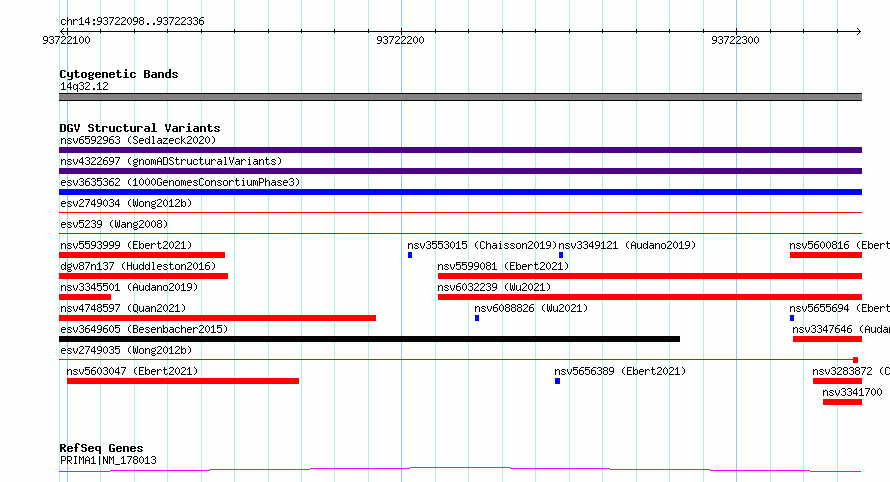Screen dimensions: 890x482
Task: Select the red bar under nsv4748597
Action: pyautogui.click(x=217, y=318)
